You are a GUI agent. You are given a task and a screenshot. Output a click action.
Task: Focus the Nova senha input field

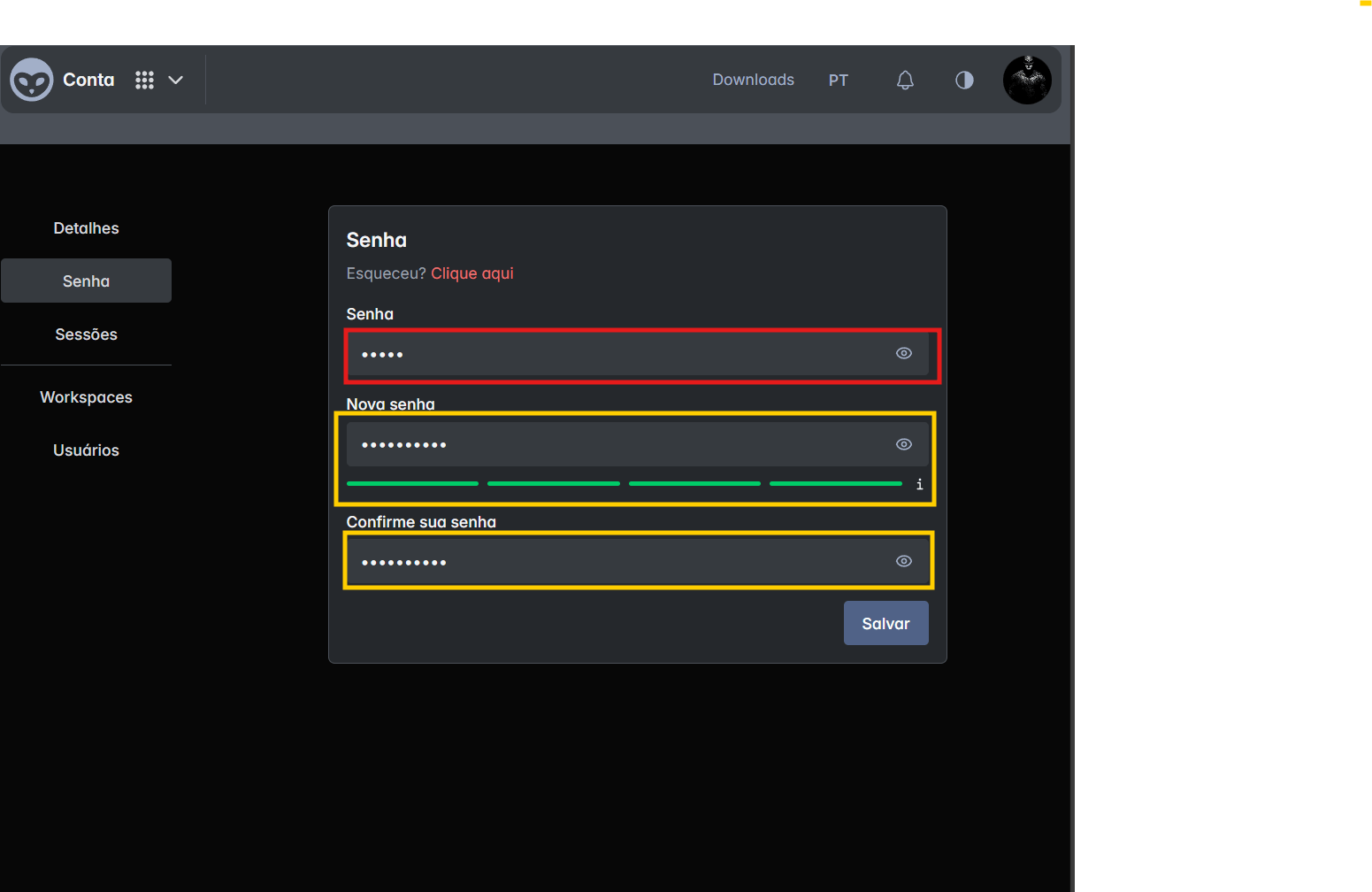(619, 444)
